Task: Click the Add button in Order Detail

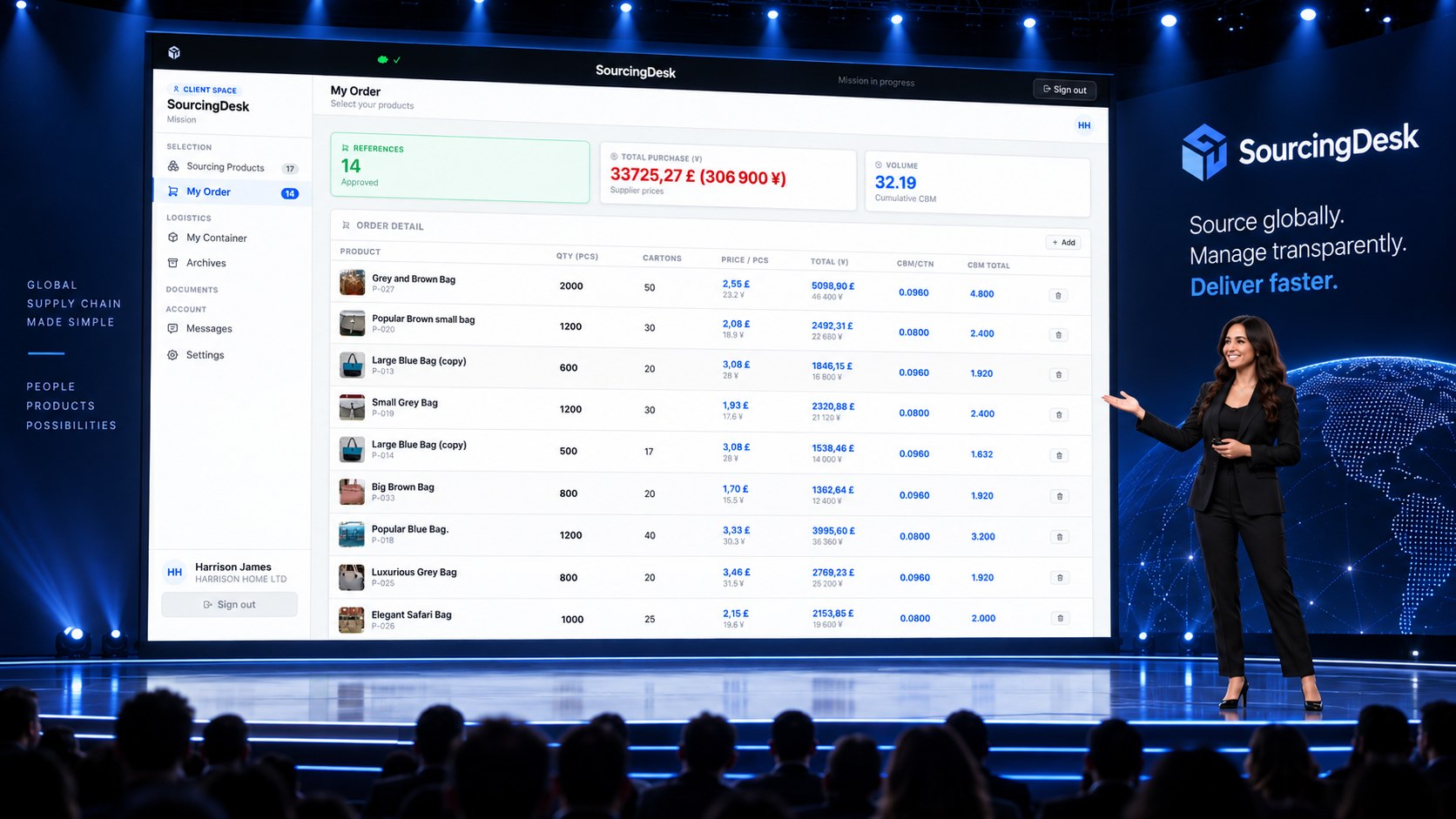Action: point(1063,243)
